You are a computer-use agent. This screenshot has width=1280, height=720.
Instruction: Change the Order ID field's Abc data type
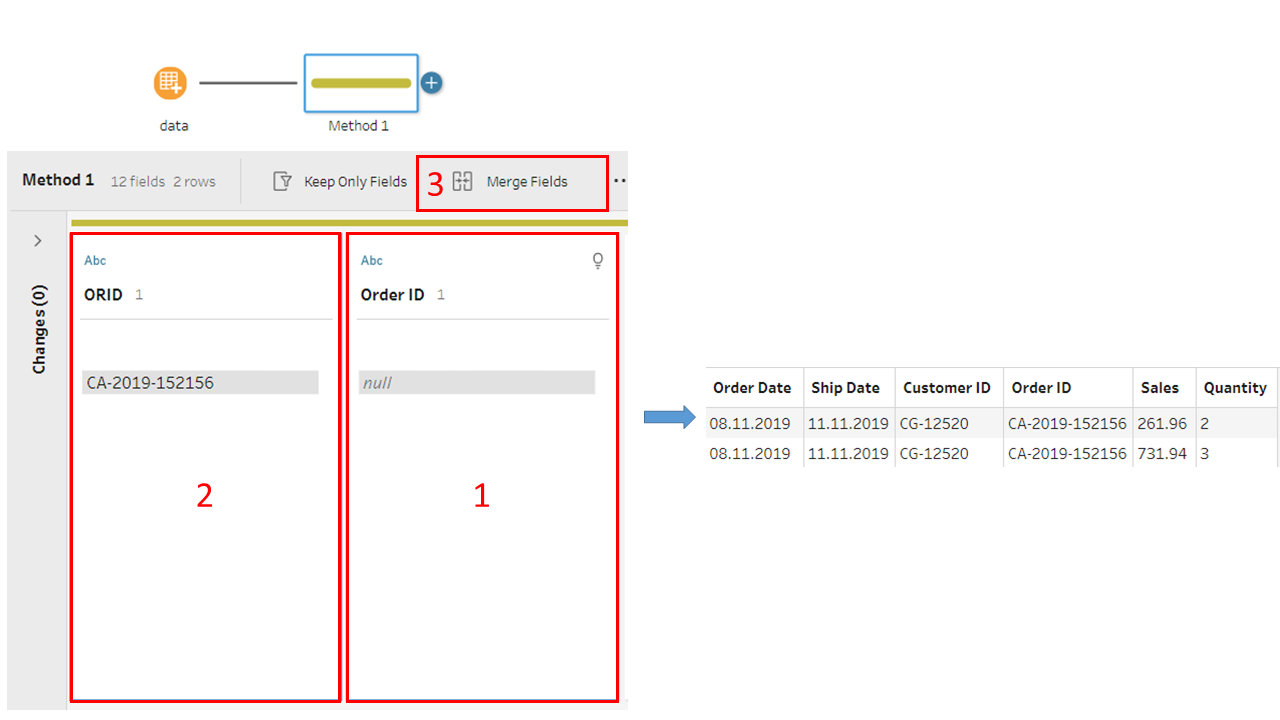pyautogui.click(x=372, y=261)
